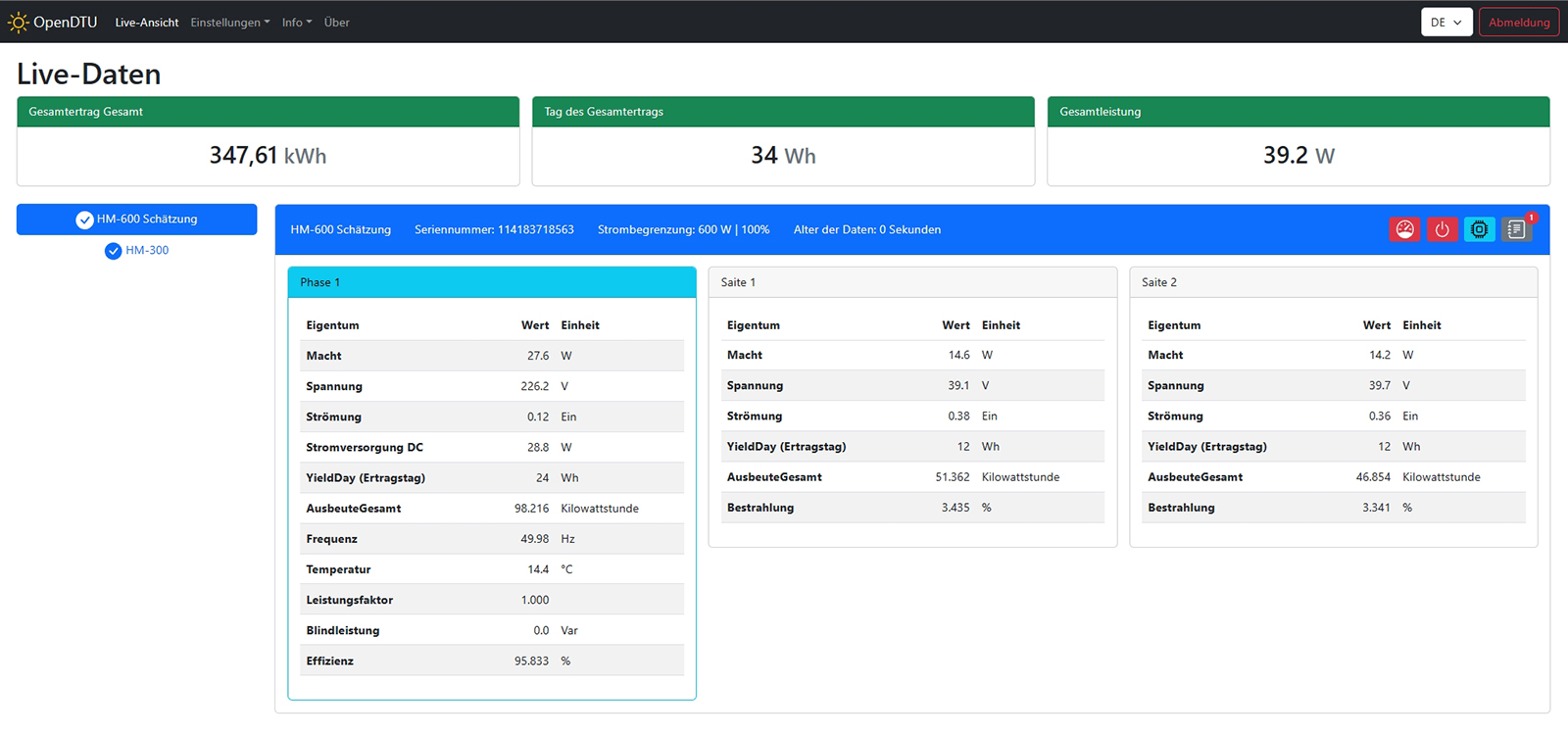Click Phase 1 AusbeuteGesamt value 98.216
This screenshot has height=735, width=1568.
[532, 509]
